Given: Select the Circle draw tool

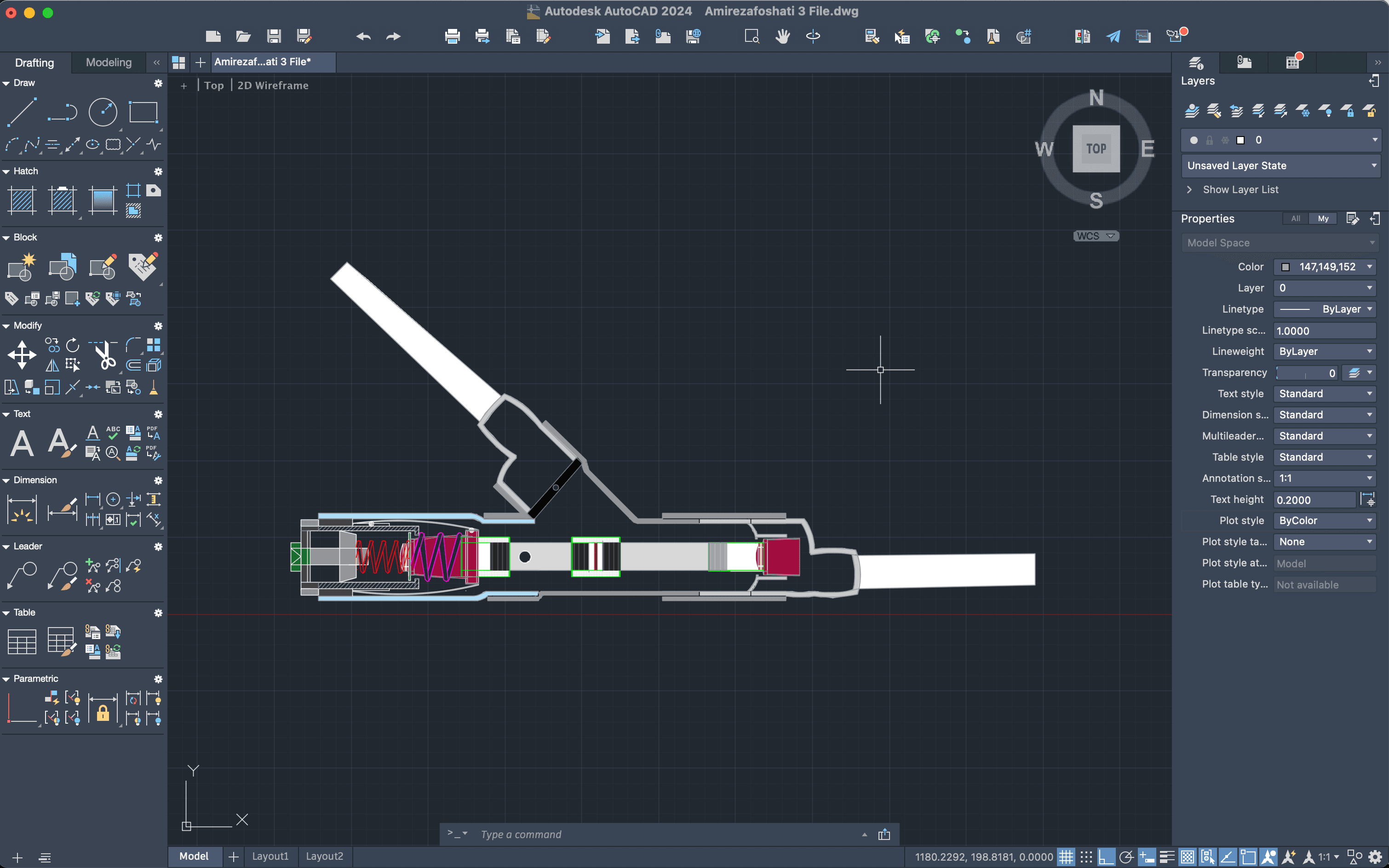Looking at the screenshot, I should click(103, 112).
